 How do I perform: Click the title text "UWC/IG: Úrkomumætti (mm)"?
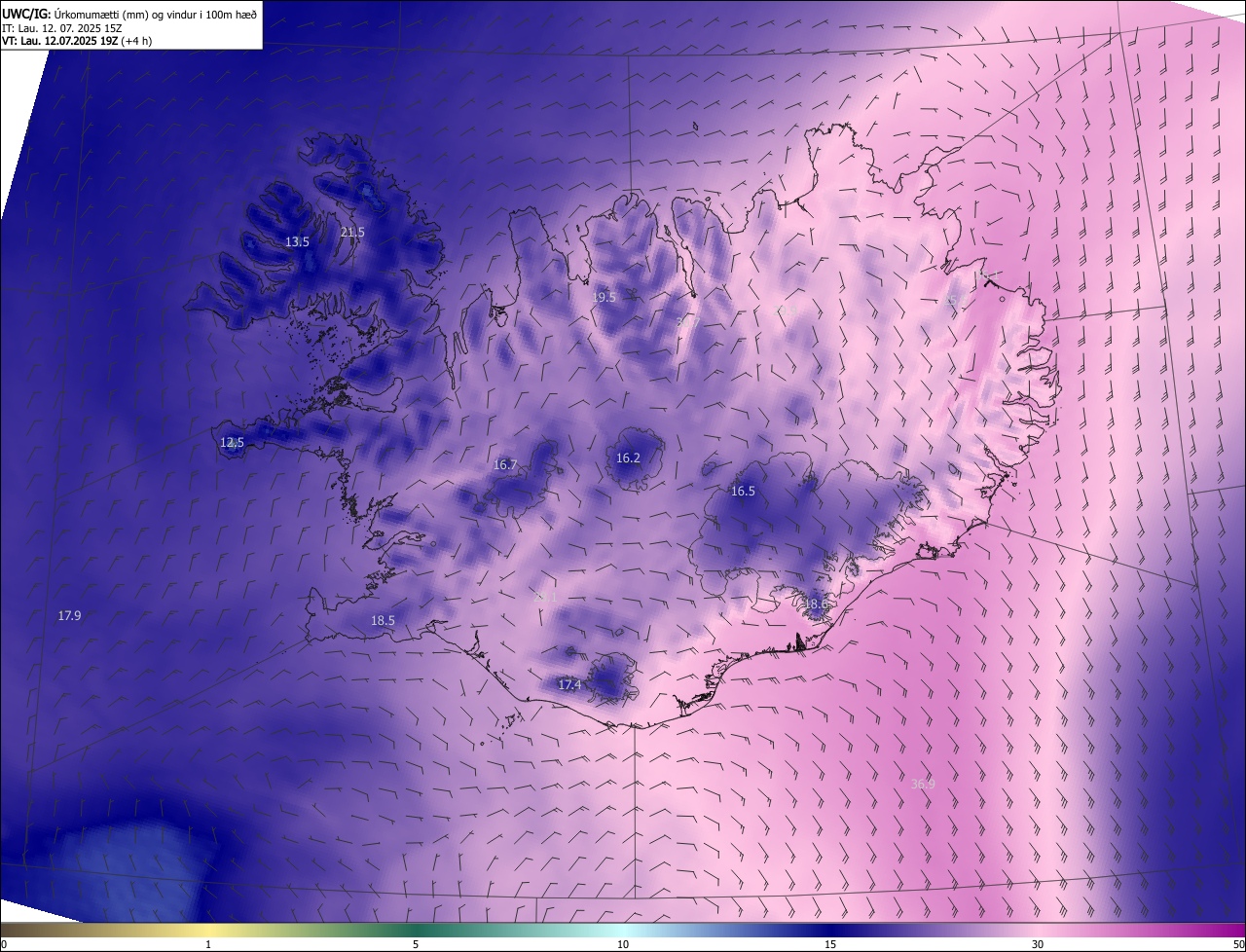point(73,14)
